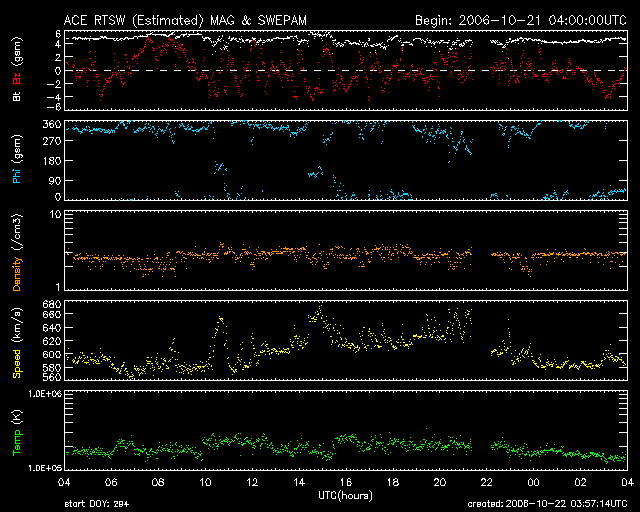Screen dimensions: 640x512
Task: Click the start DOY: 294 text
Action: click(x=99, y=504)
